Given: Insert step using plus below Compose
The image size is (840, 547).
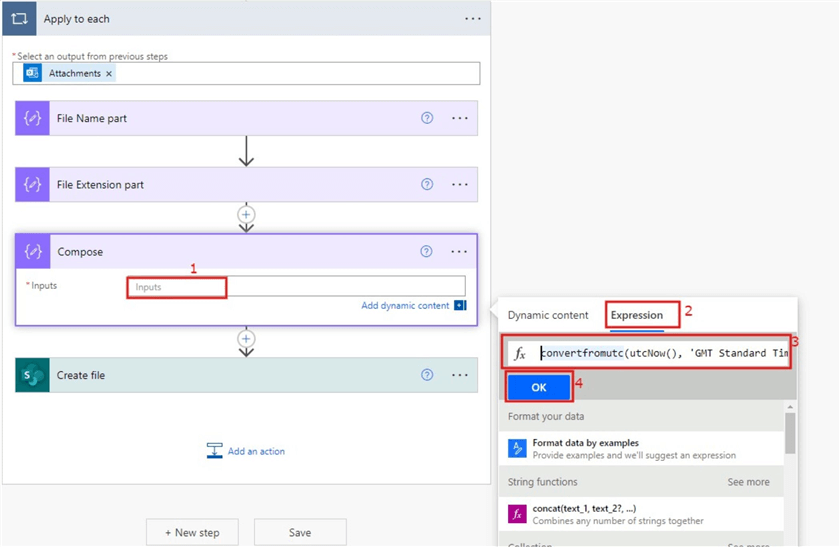Looking at the screenshot, I should pyautogui.click(x=246, y=339).
